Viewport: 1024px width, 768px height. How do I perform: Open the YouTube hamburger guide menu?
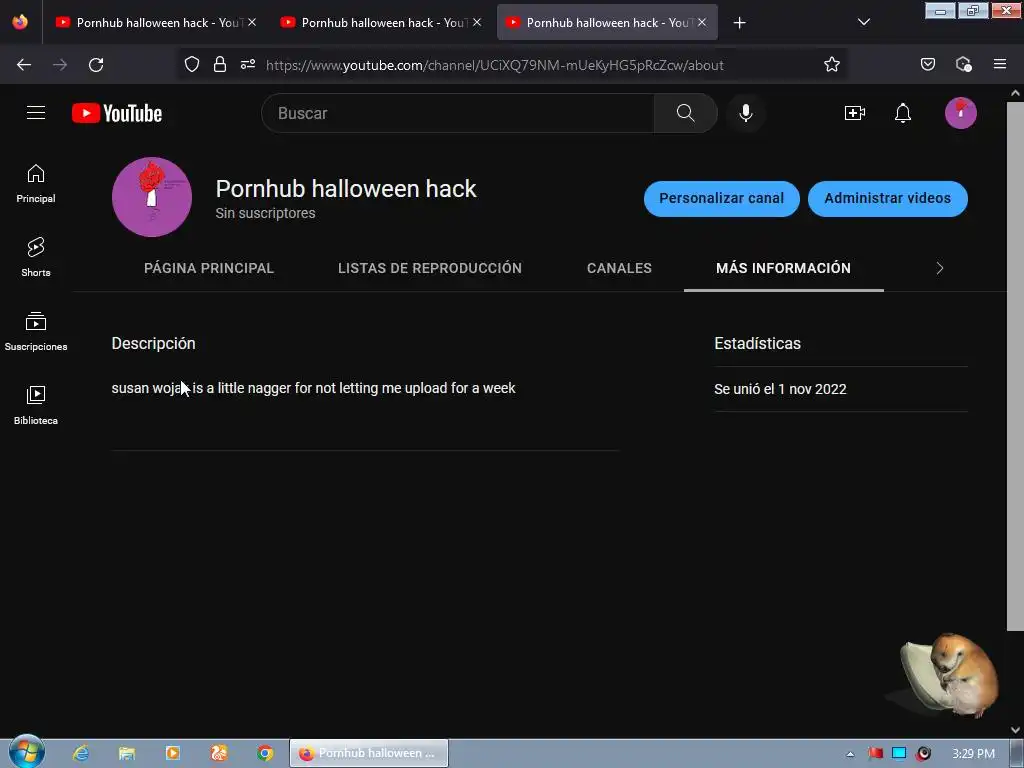click(x=36, y=113)
